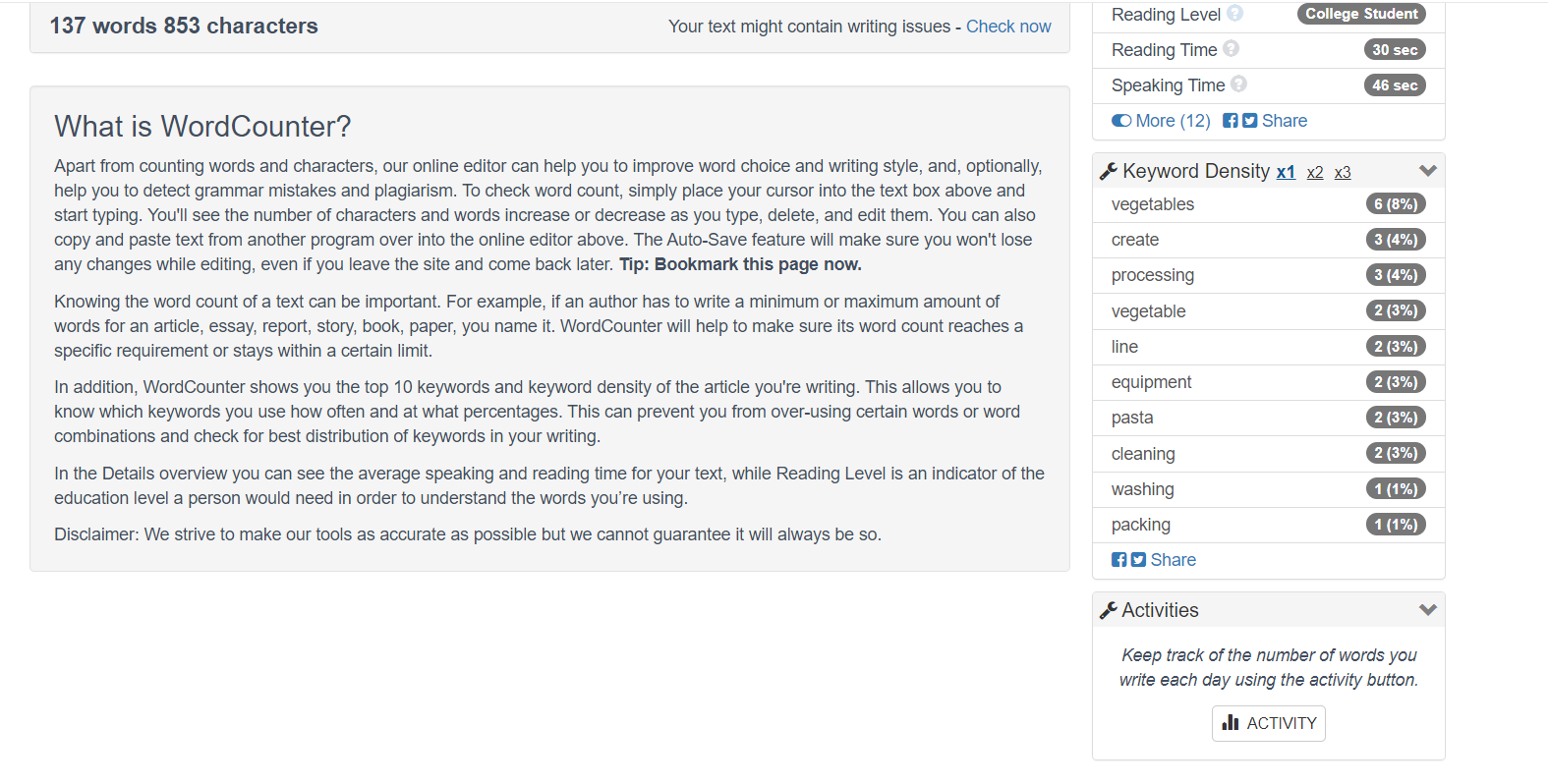Click the Keyword Density panel title

click(x=1196, y=171)
